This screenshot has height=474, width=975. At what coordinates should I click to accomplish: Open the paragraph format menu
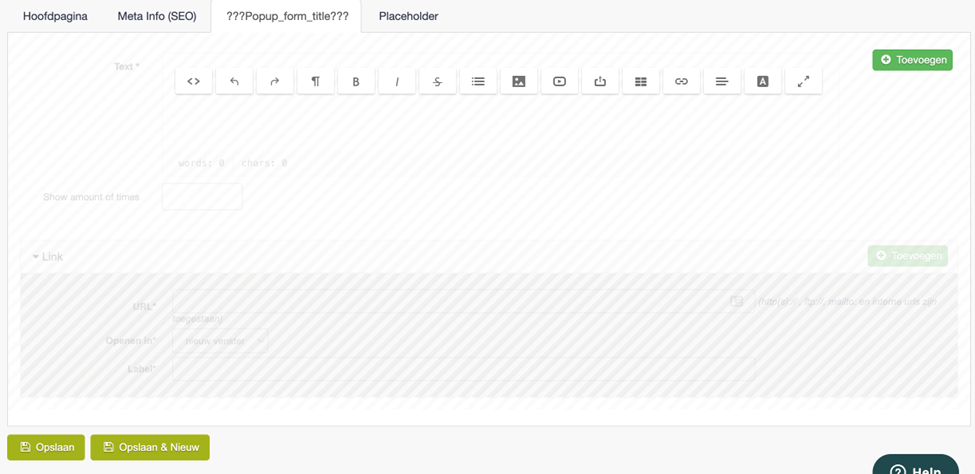[x=316, y=81]
